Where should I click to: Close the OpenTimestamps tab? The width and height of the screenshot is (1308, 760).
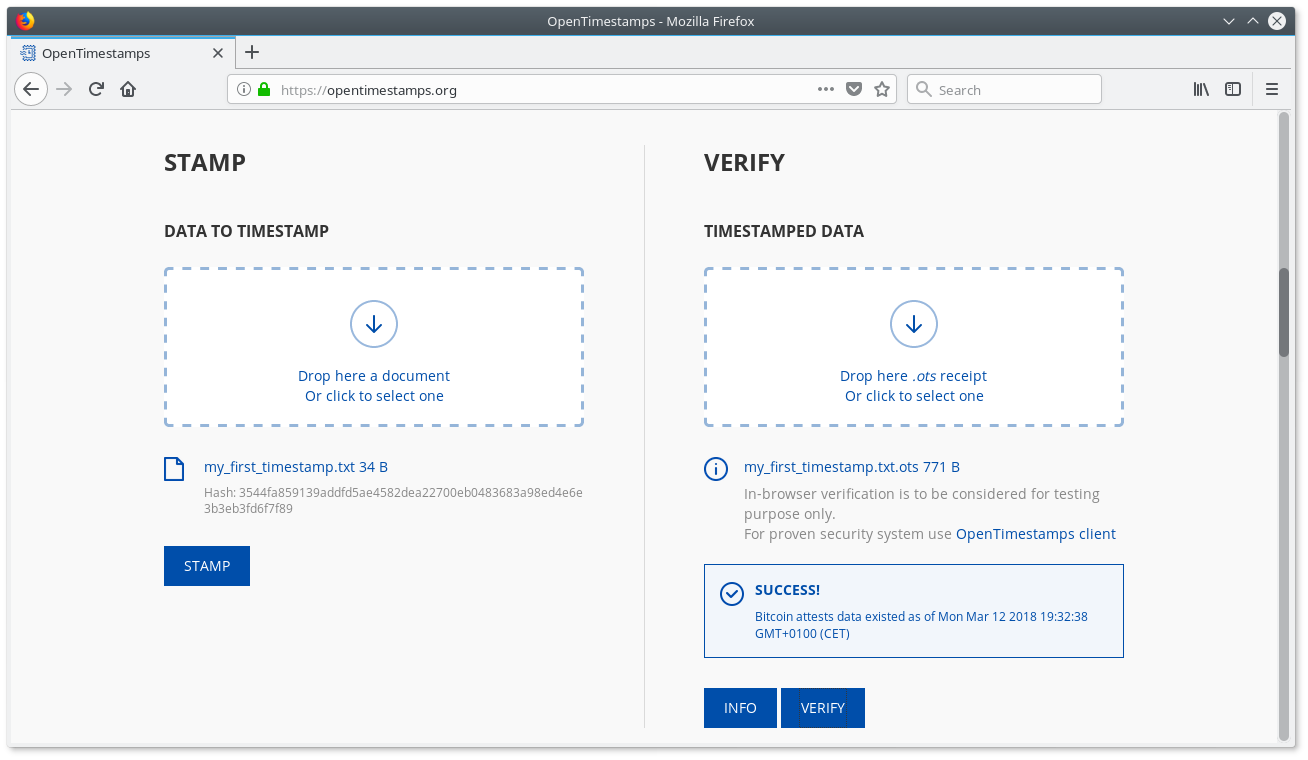pyautogui.click(x=218, y=53)
